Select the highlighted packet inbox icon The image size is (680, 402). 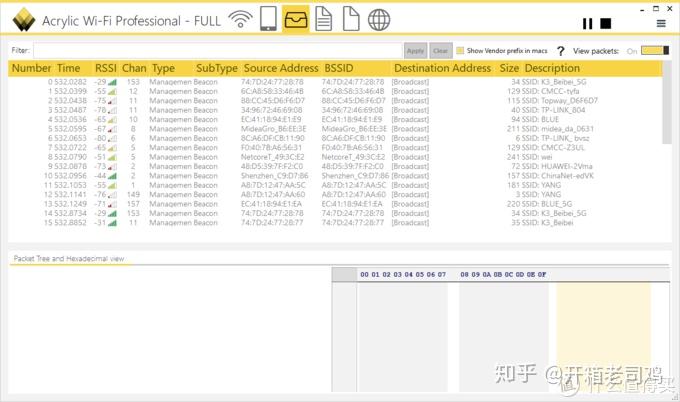pos(296,19)
